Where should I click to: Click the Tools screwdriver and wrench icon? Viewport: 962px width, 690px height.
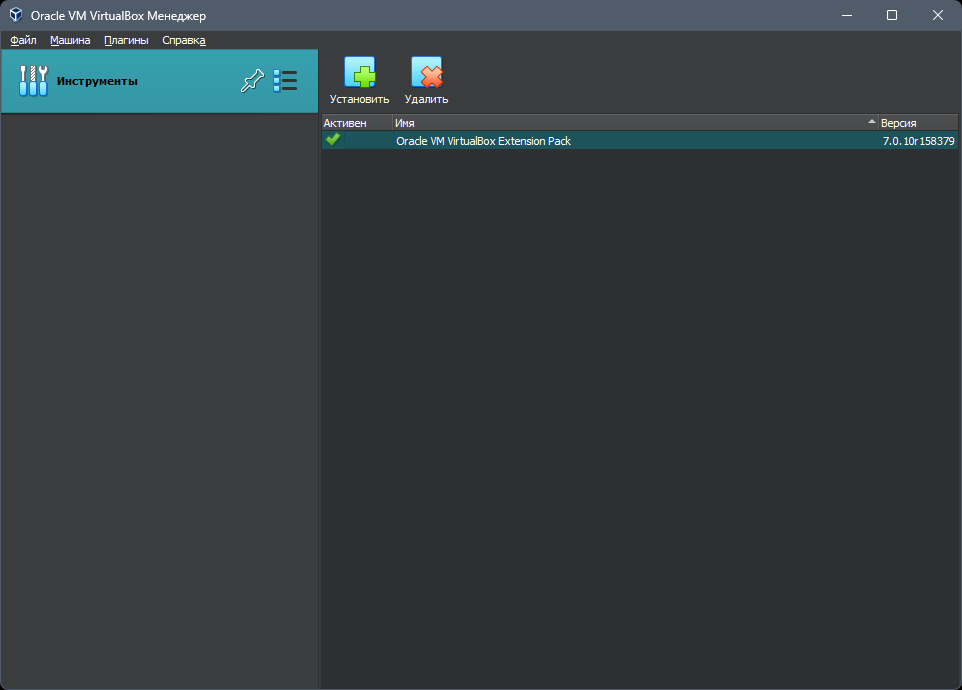tap(33, 81)
